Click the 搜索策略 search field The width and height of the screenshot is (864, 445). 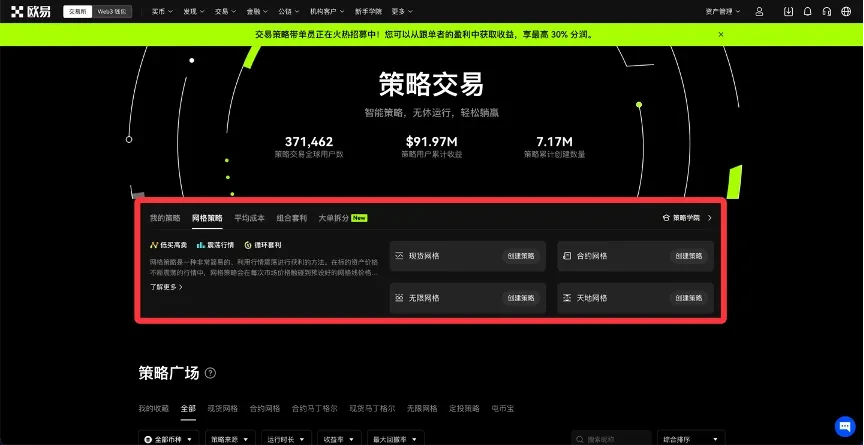pyautogui.click(x=610, y=439)
